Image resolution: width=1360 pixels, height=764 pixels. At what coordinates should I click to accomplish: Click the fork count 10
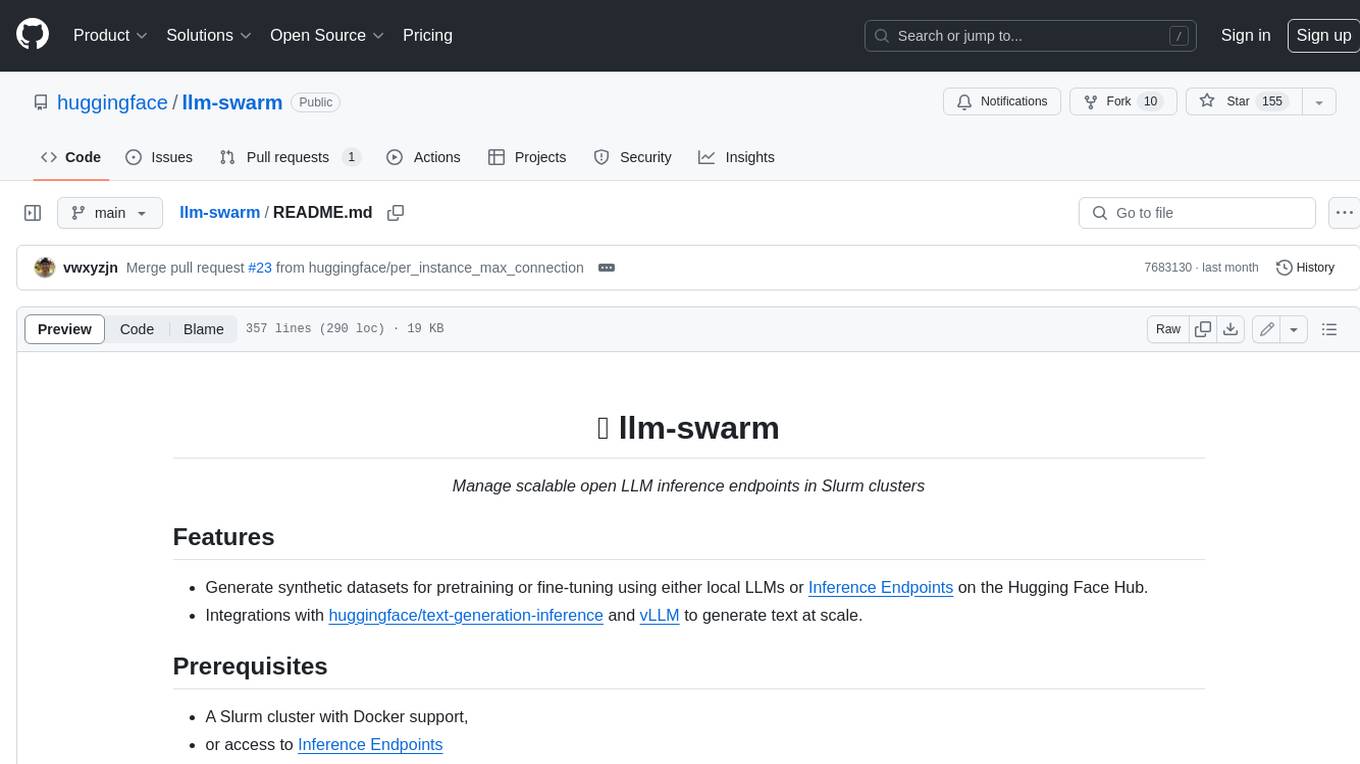(x=1150, y=102)
